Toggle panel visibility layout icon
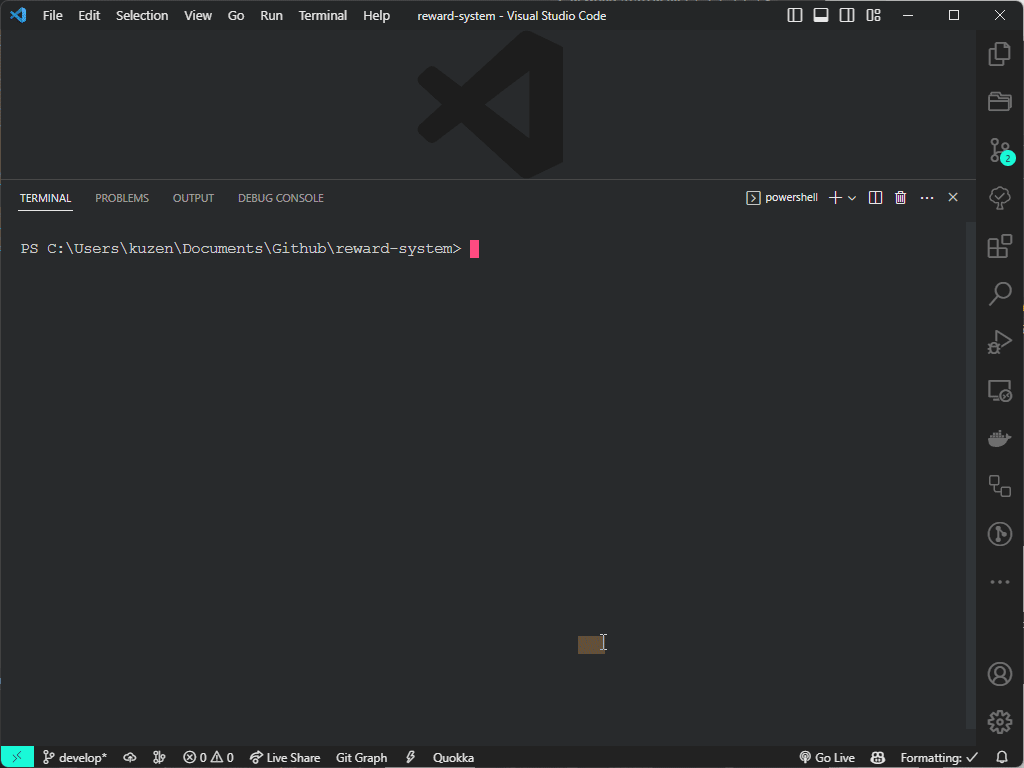 click(x=821, y=15)
